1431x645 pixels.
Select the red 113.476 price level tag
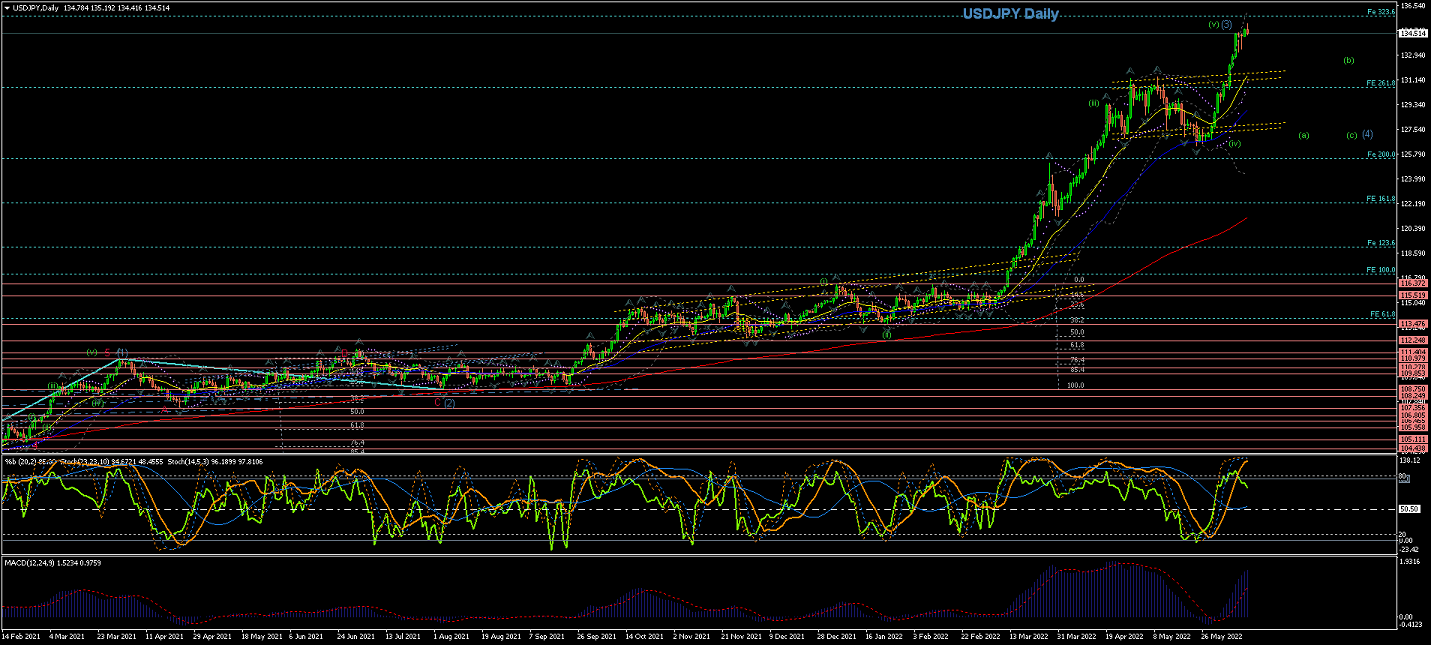click(x=1413, y=324)
